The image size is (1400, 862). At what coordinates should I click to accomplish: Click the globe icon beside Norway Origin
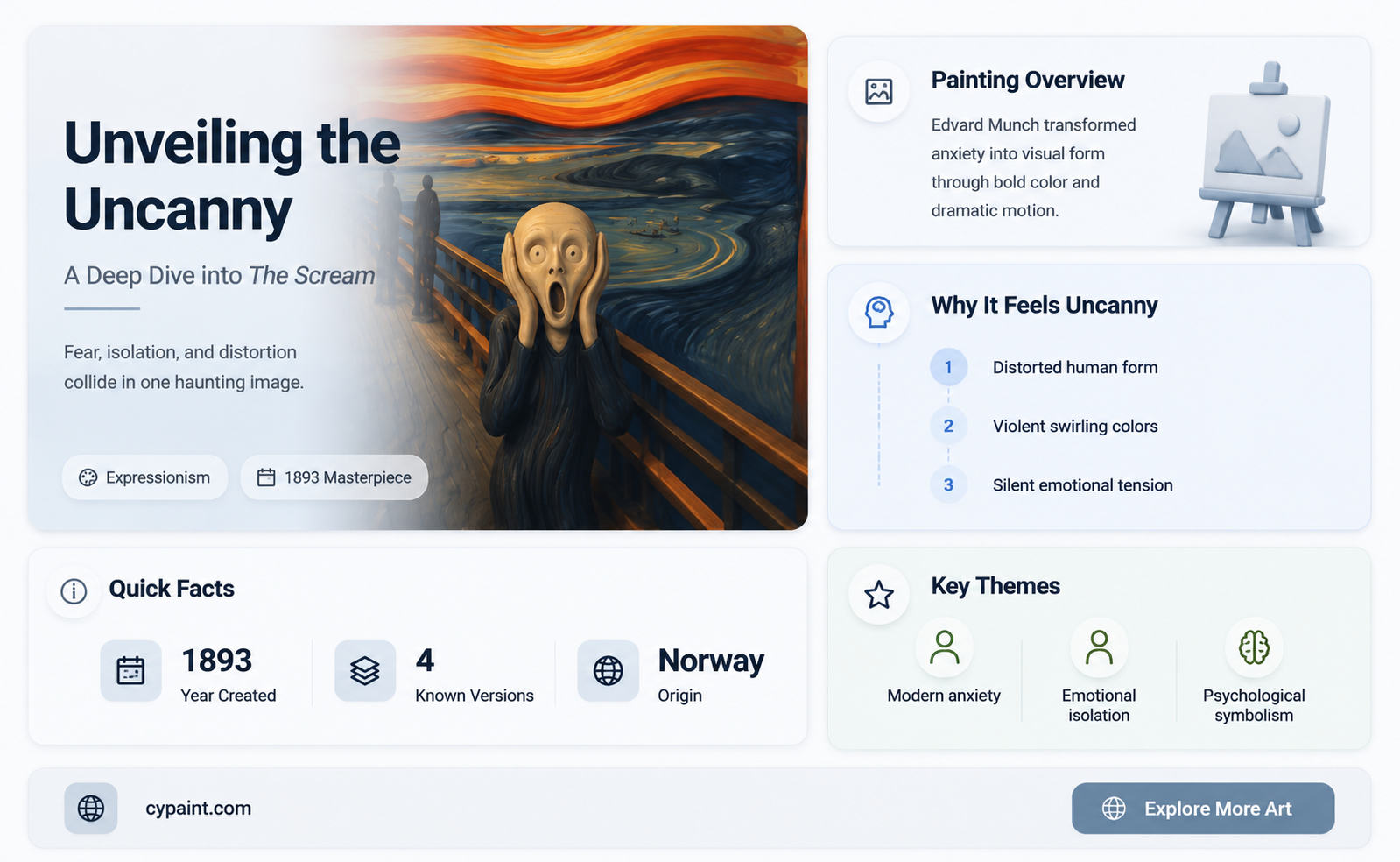tap(609, 671)
